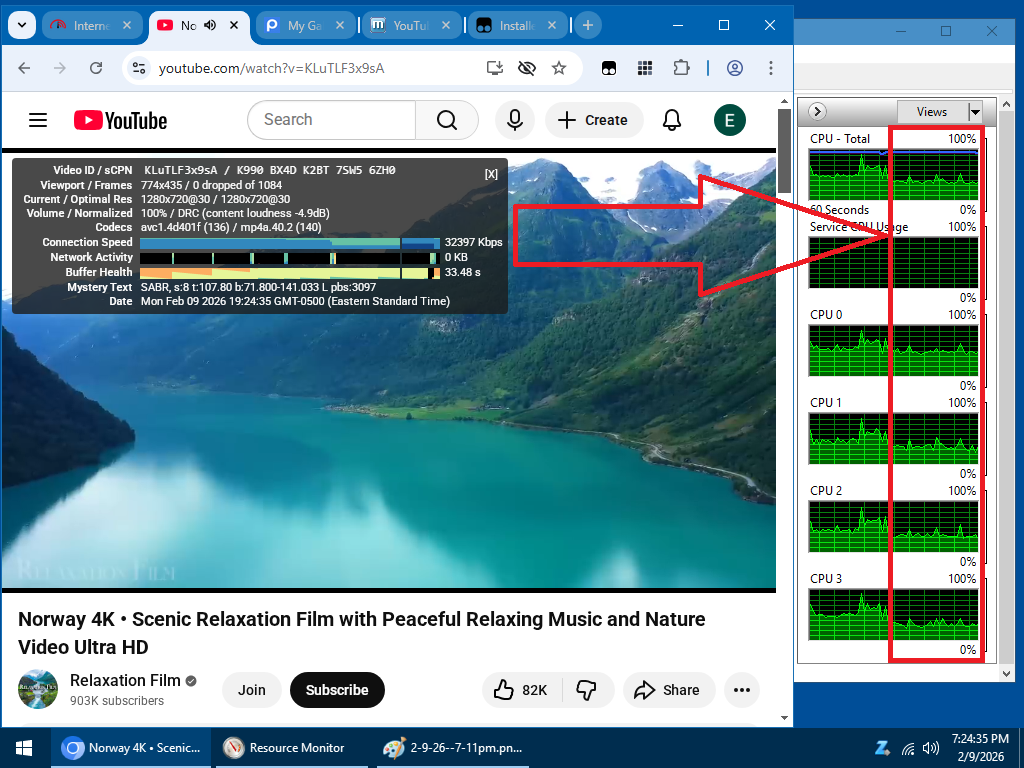Screen dimensions: 1024x768
Task: Open the network tray icon
Action: coord(908,748)
